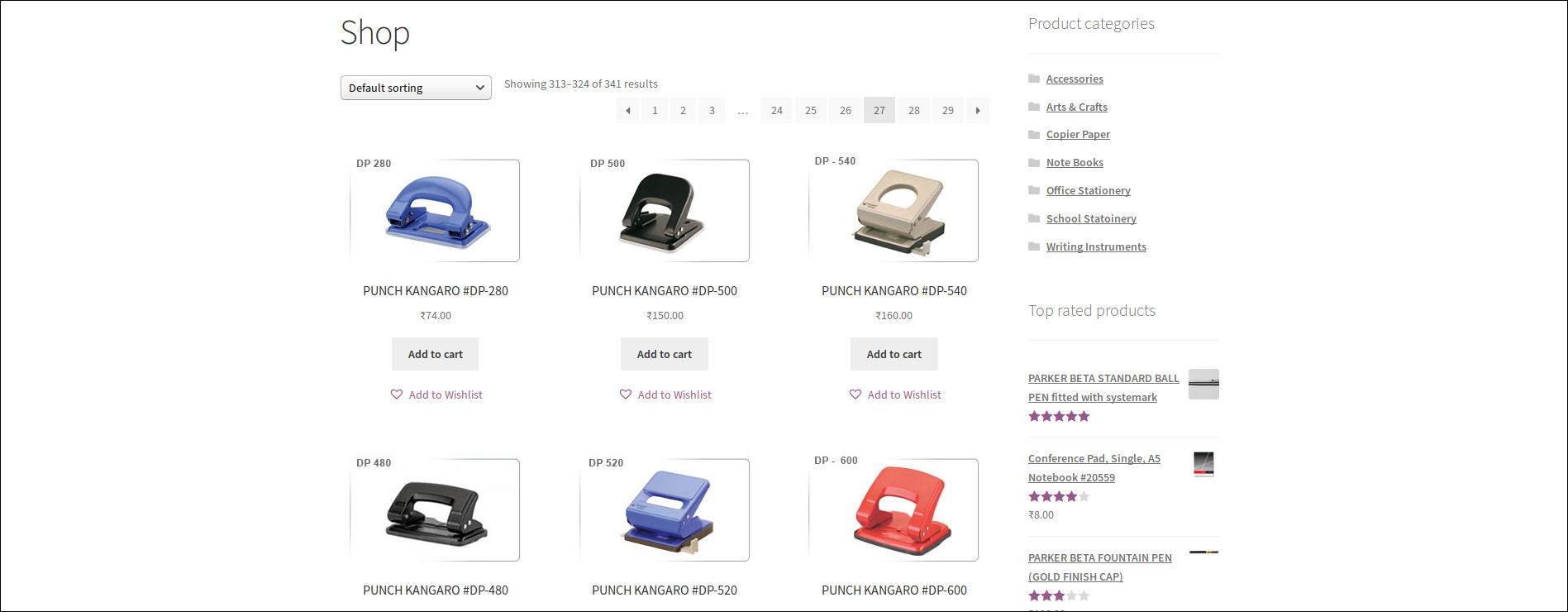Click wishlist heart icon for DP-540
The height and width of the screenshot is (612, 1568).
[855, 394]
